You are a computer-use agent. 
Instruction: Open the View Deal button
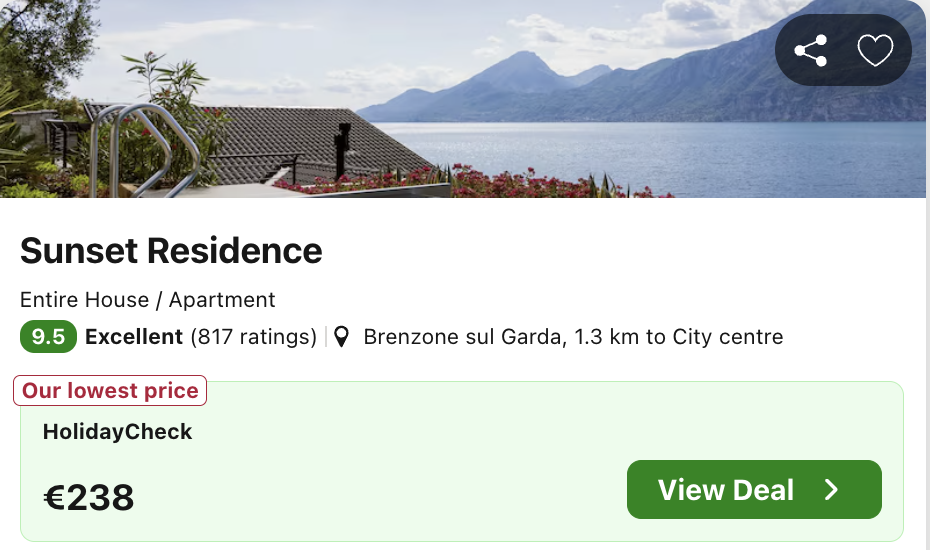754,489
